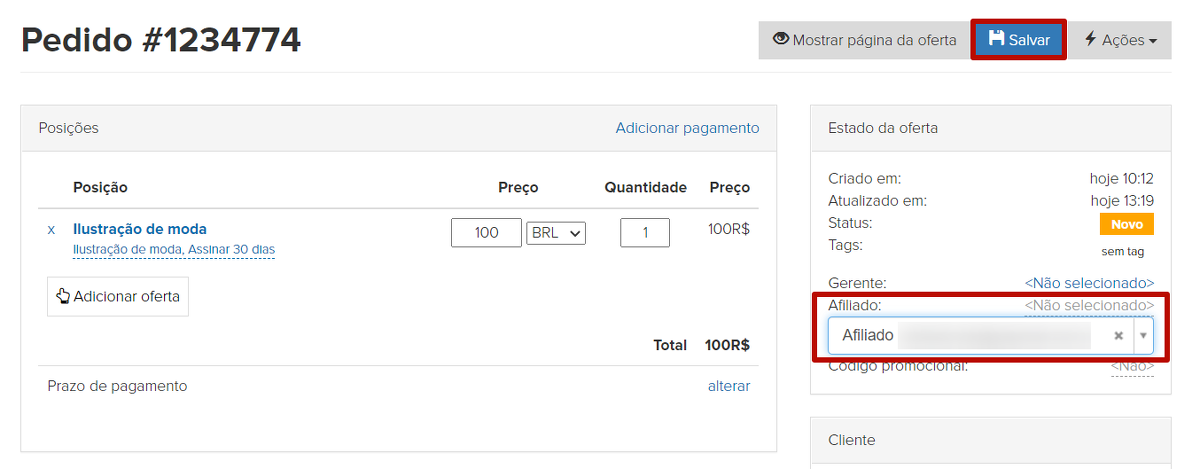
Task: Click the sem tag label
Action: (x=1122, y=251)
